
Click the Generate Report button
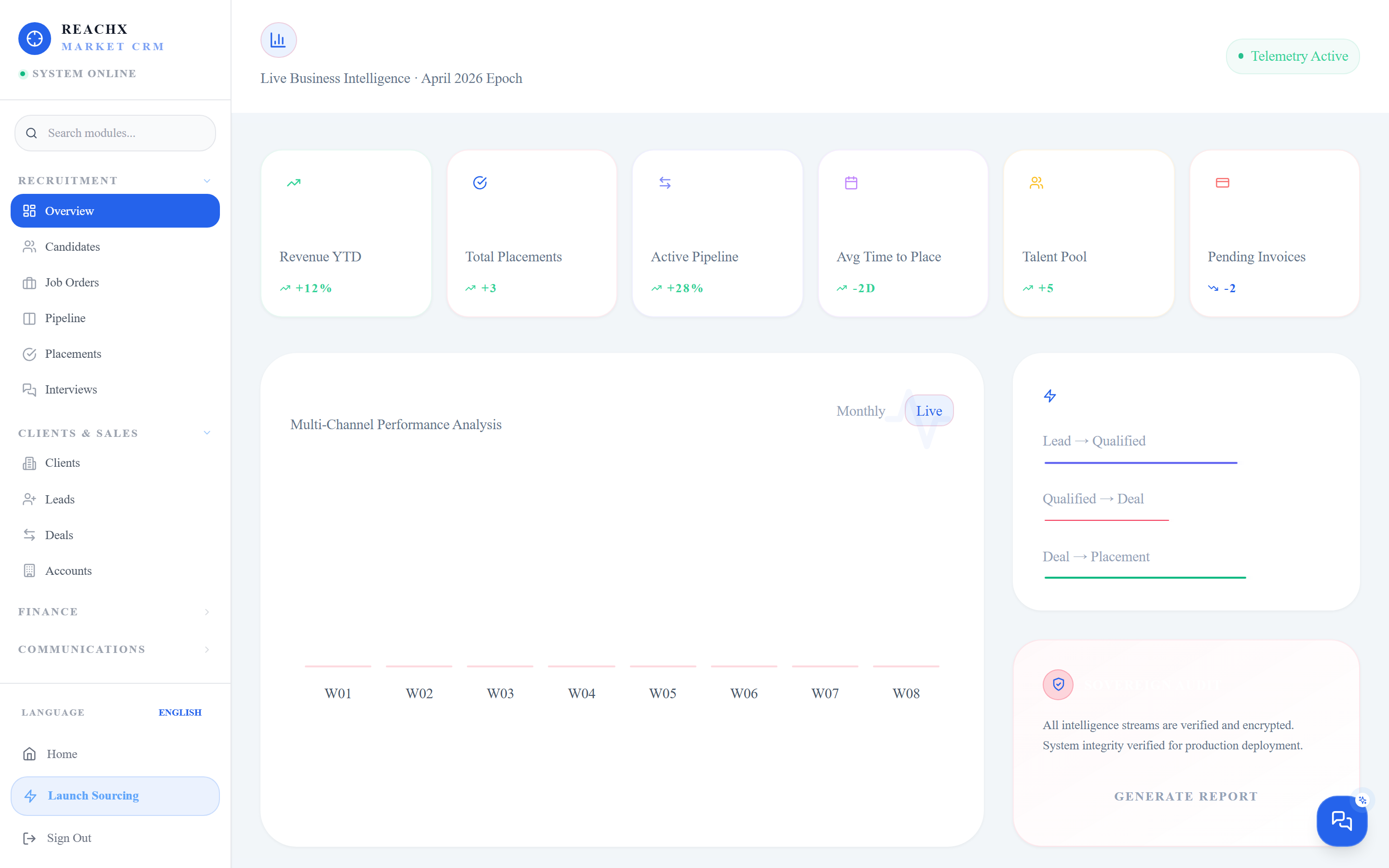(x=1186, y=796)
